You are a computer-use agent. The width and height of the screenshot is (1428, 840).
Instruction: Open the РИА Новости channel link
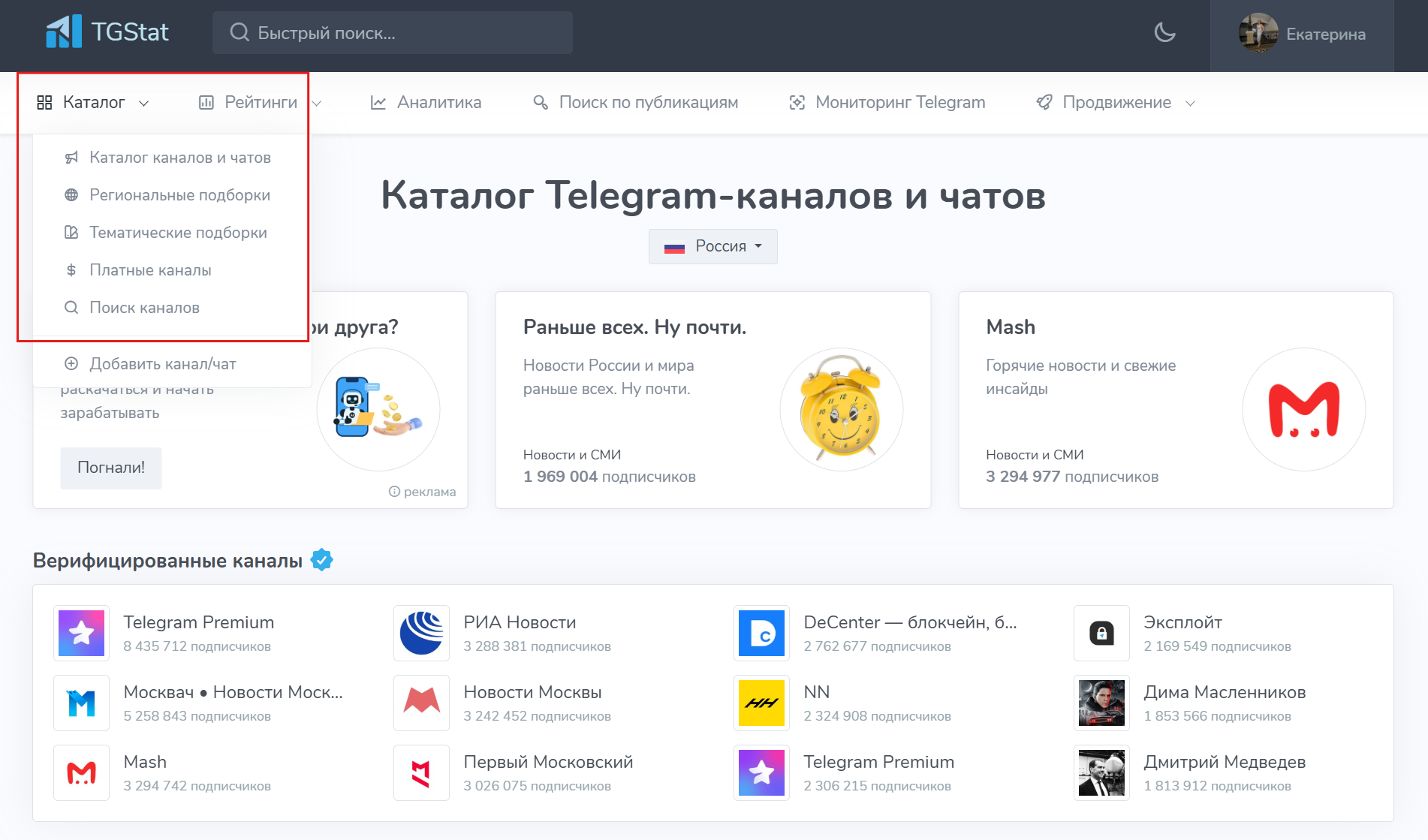[520, 622]
